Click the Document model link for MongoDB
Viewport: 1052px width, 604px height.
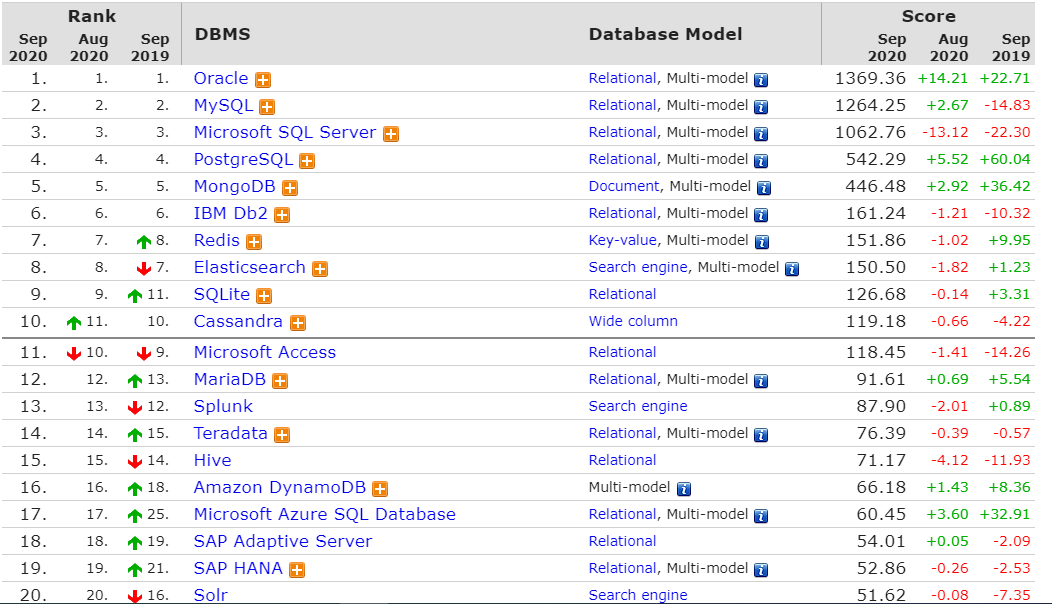click(624, 186)
